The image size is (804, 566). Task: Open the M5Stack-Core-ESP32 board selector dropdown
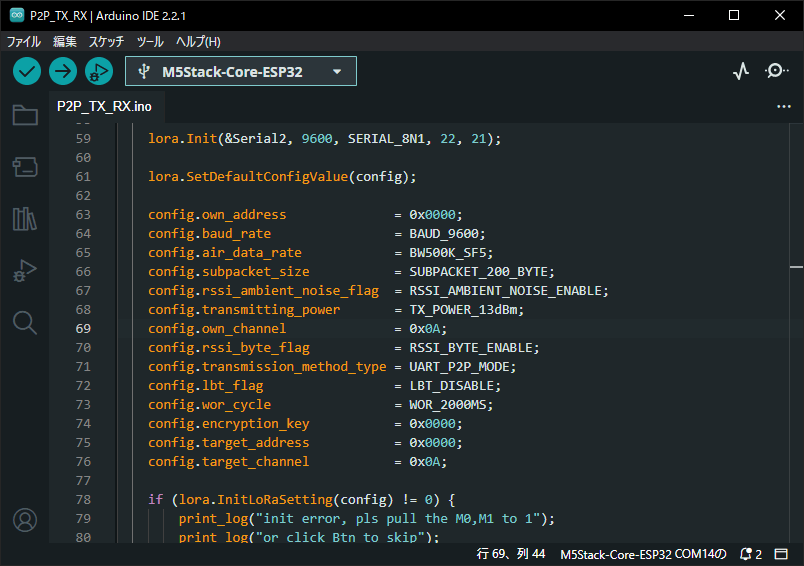click(x=241, y=71)
